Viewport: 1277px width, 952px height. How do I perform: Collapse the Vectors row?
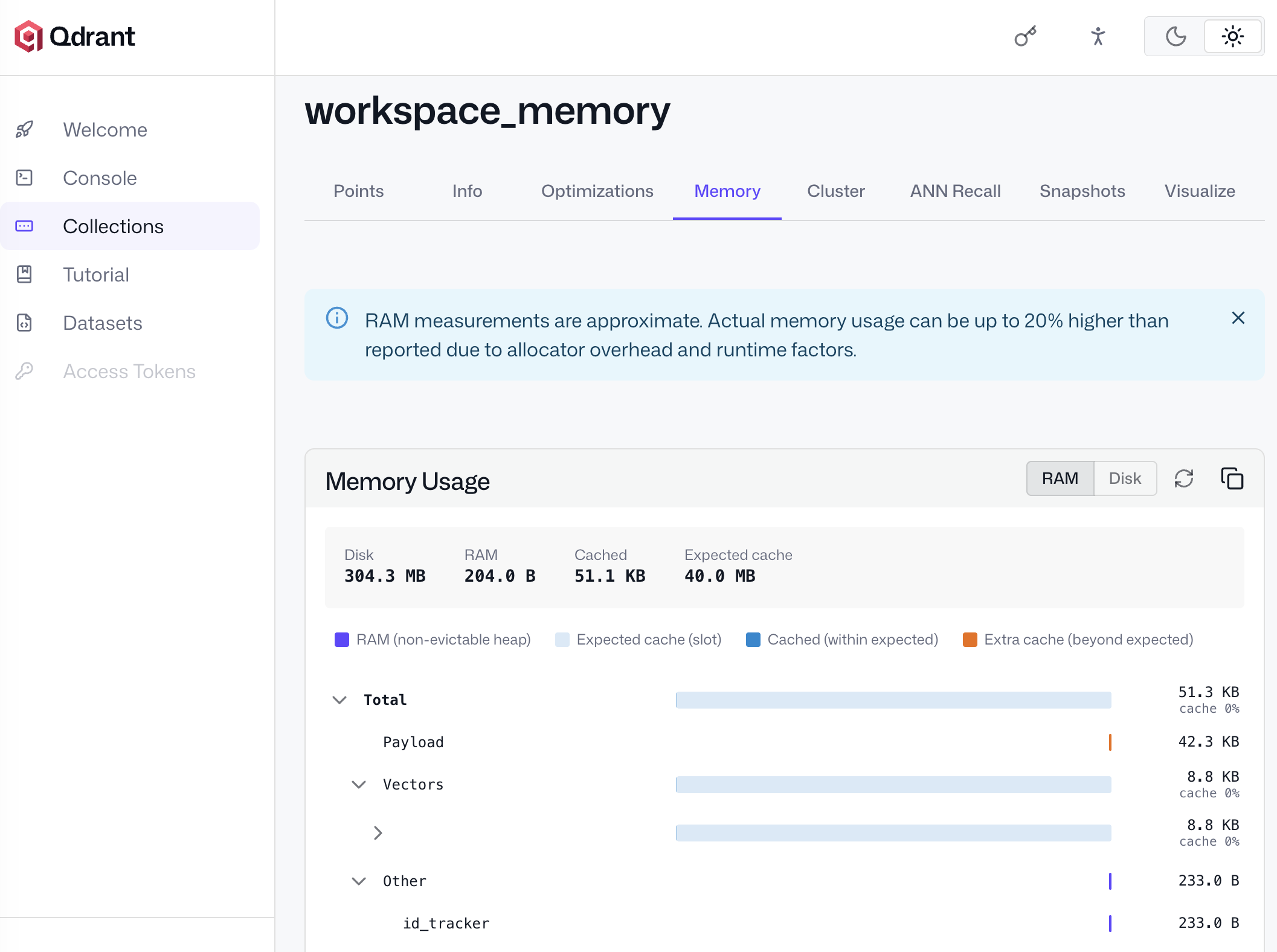pyautogui.click(x=359, y=784)
